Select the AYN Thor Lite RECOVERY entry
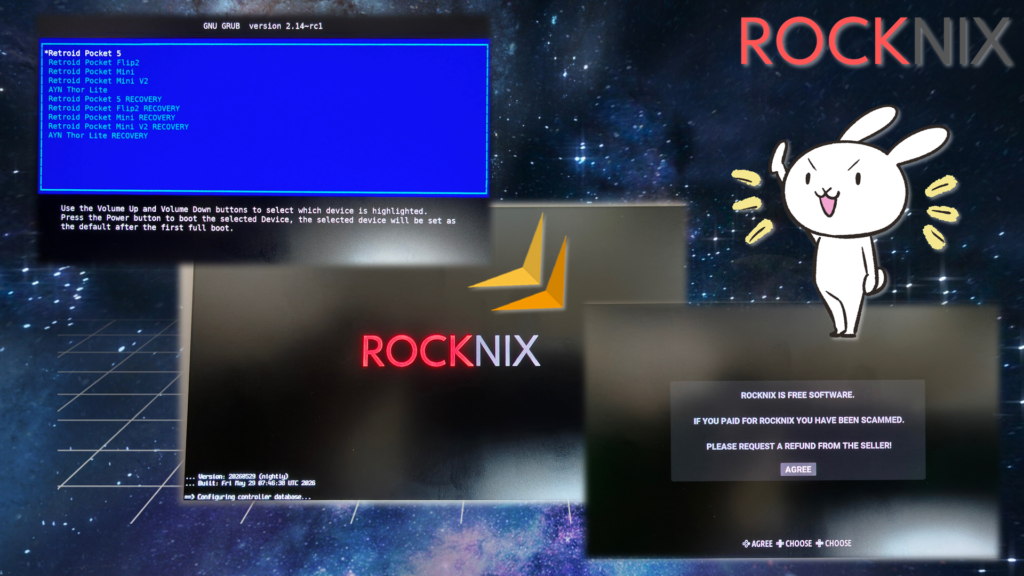Image resolution: width=1024 pixels, height=576 pixels. click(98, 136)
